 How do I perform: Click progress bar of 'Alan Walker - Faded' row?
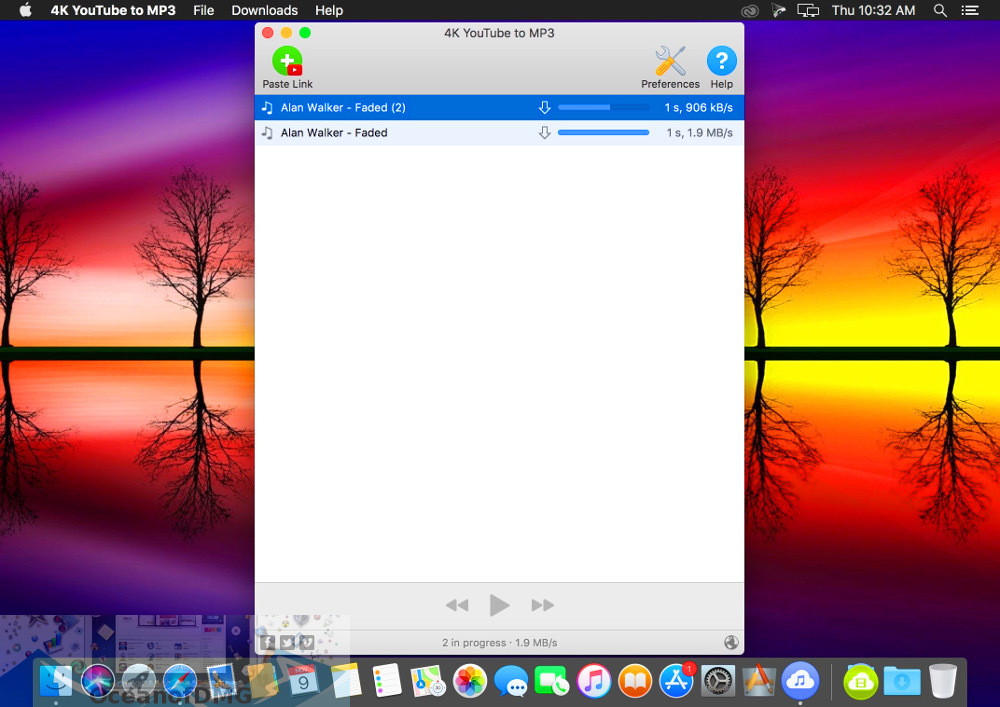pos(603,133)
